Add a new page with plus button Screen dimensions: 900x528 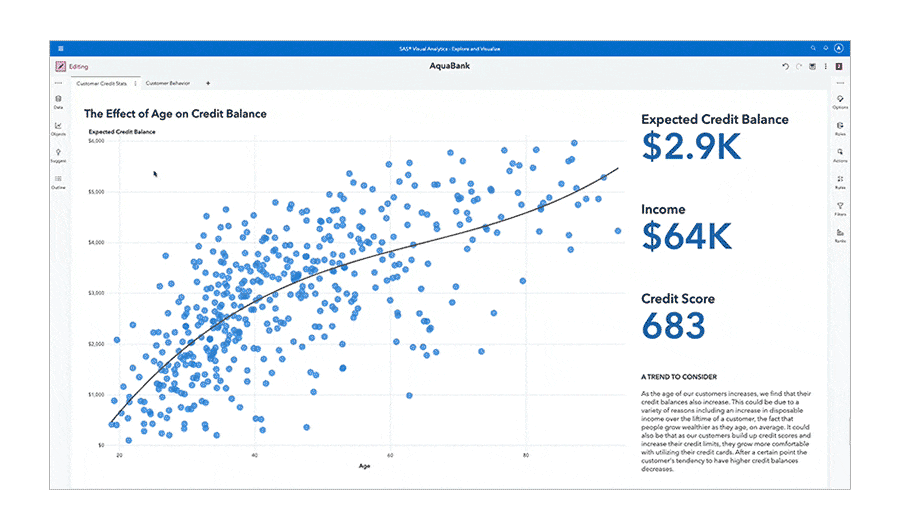pos(208,83)
